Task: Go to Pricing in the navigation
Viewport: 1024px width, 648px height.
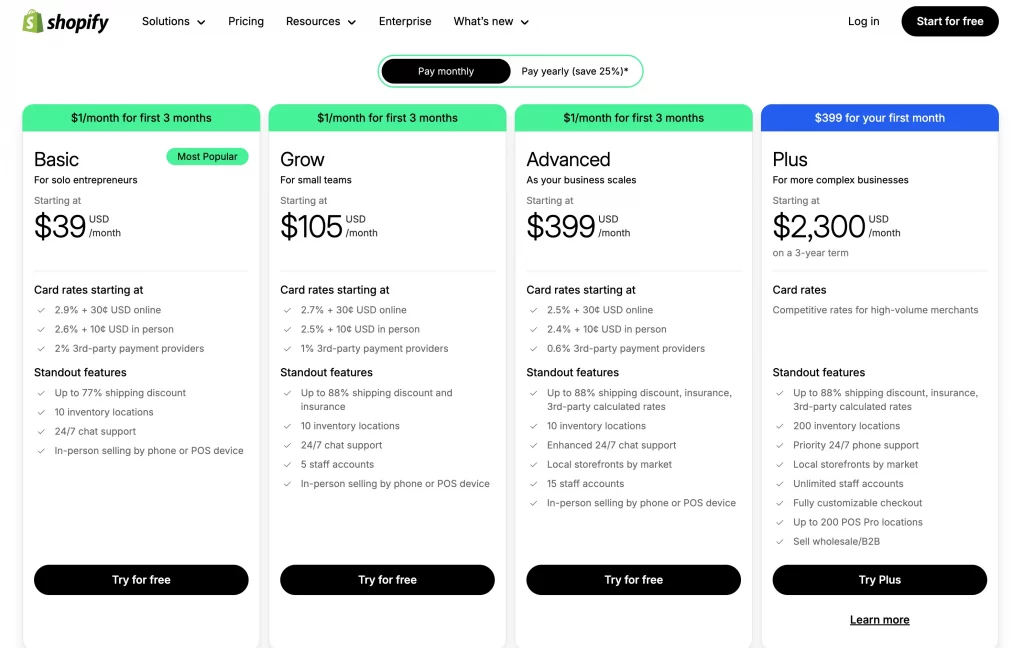Action: (x=246, y=21)
